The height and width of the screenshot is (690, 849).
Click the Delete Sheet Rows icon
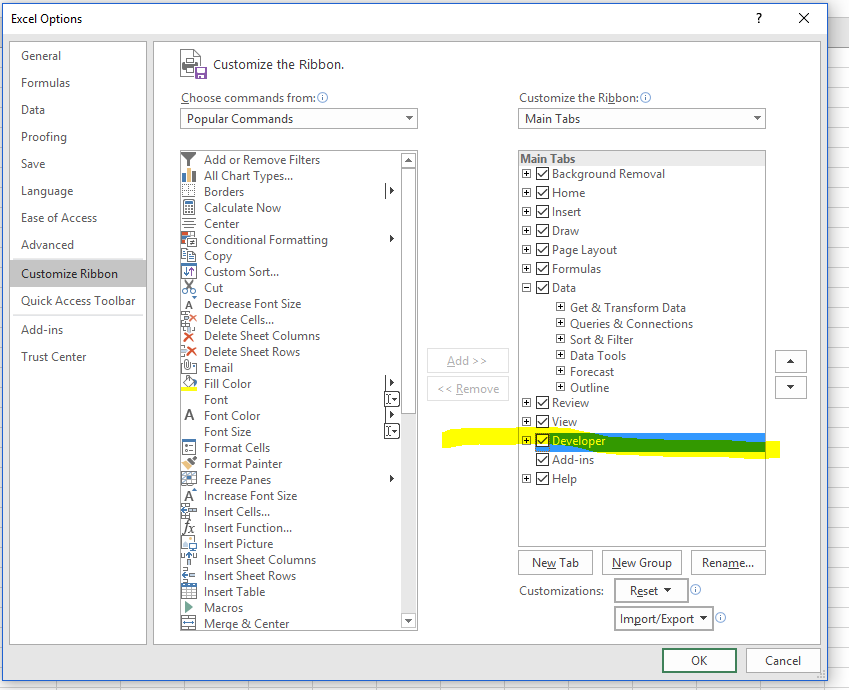188,351
